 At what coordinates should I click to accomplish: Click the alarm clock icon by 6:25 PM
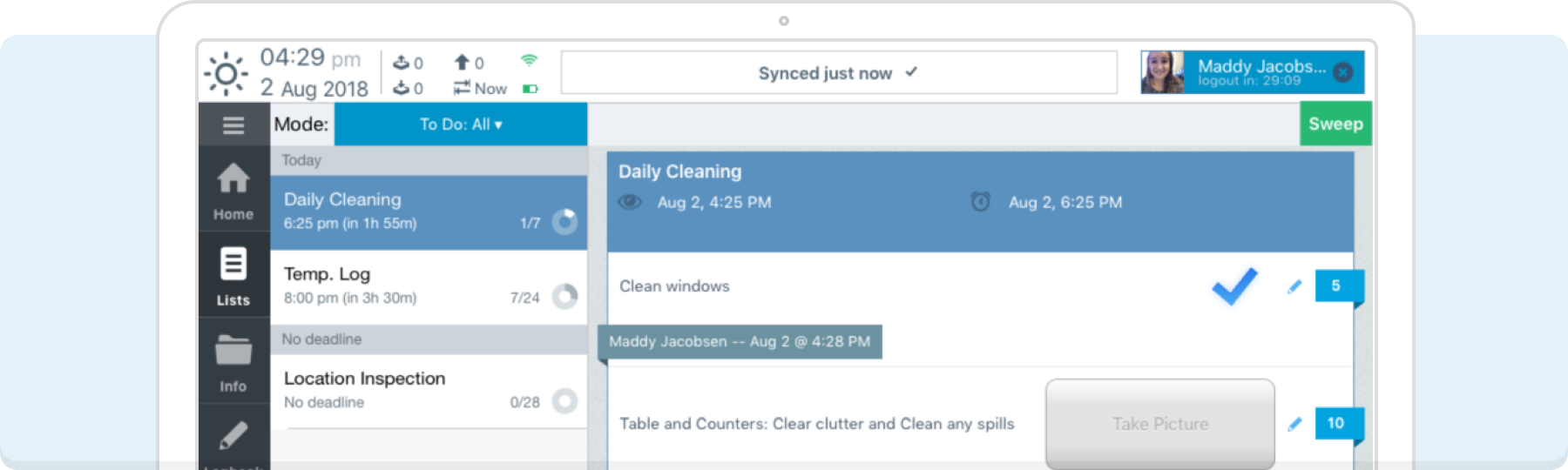981,202
